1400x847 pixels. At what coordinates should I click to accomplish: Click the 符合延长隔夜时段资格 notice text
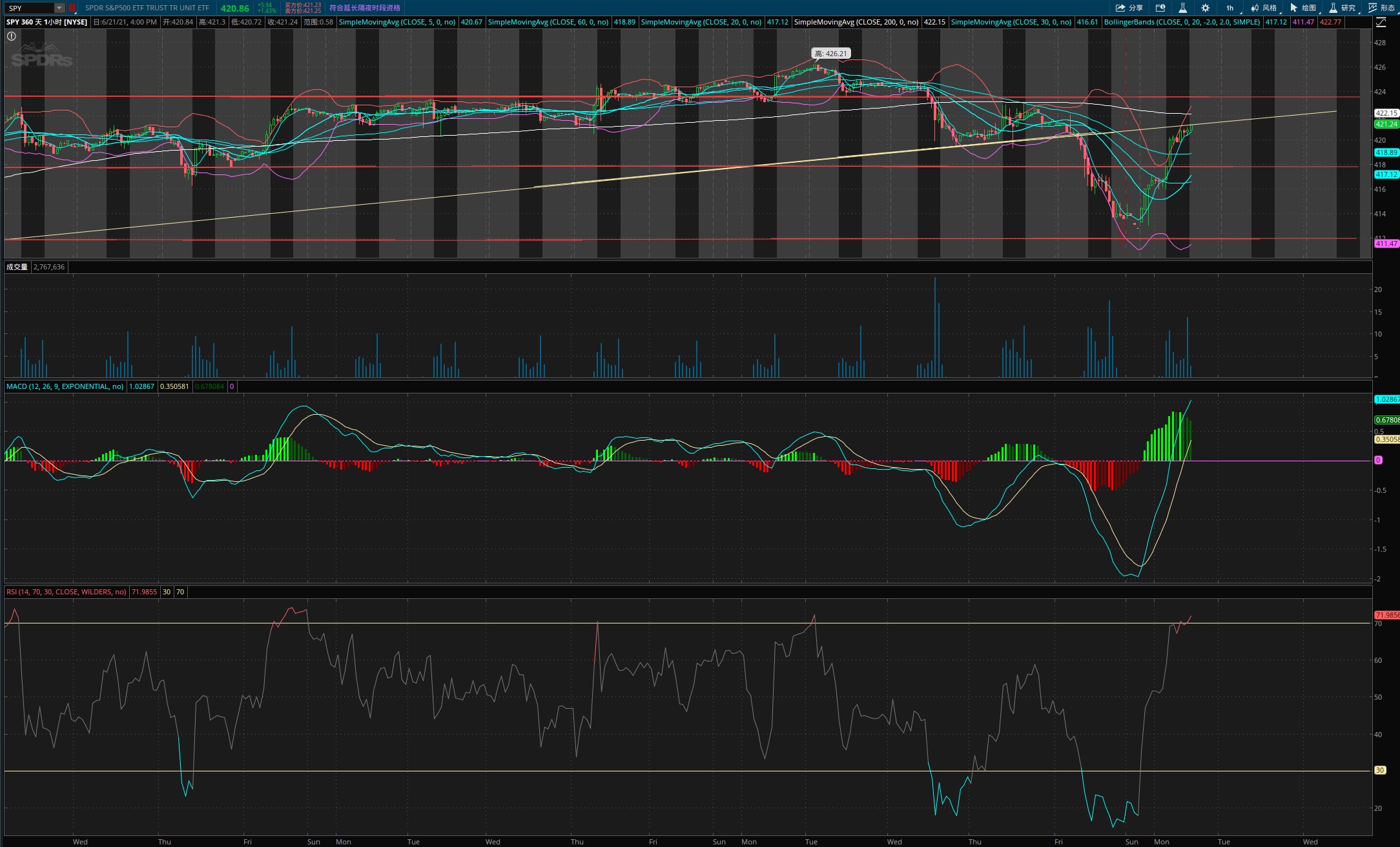(x=365, y=8)
